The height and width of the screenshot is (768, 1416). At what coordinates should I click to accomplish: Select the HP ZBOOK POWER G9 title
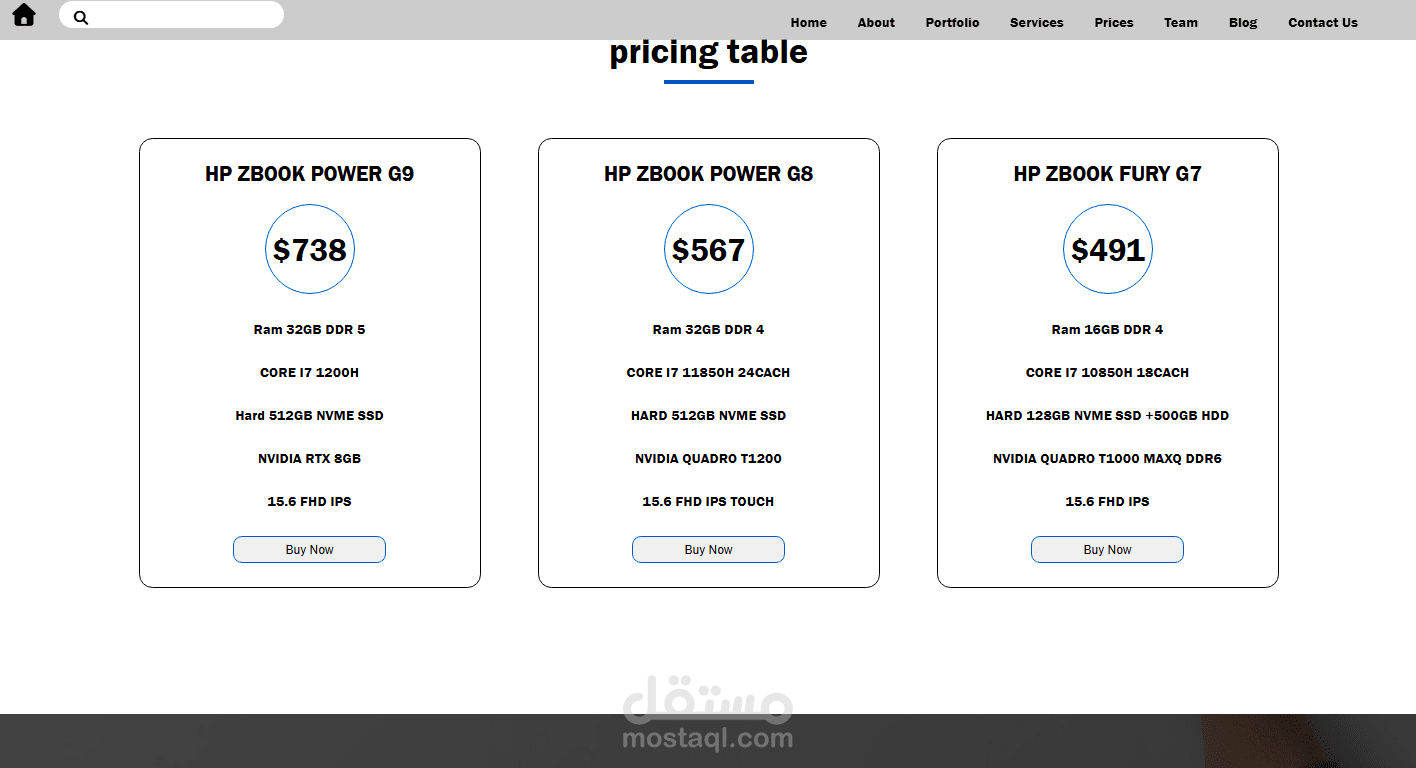coord(310,174)
